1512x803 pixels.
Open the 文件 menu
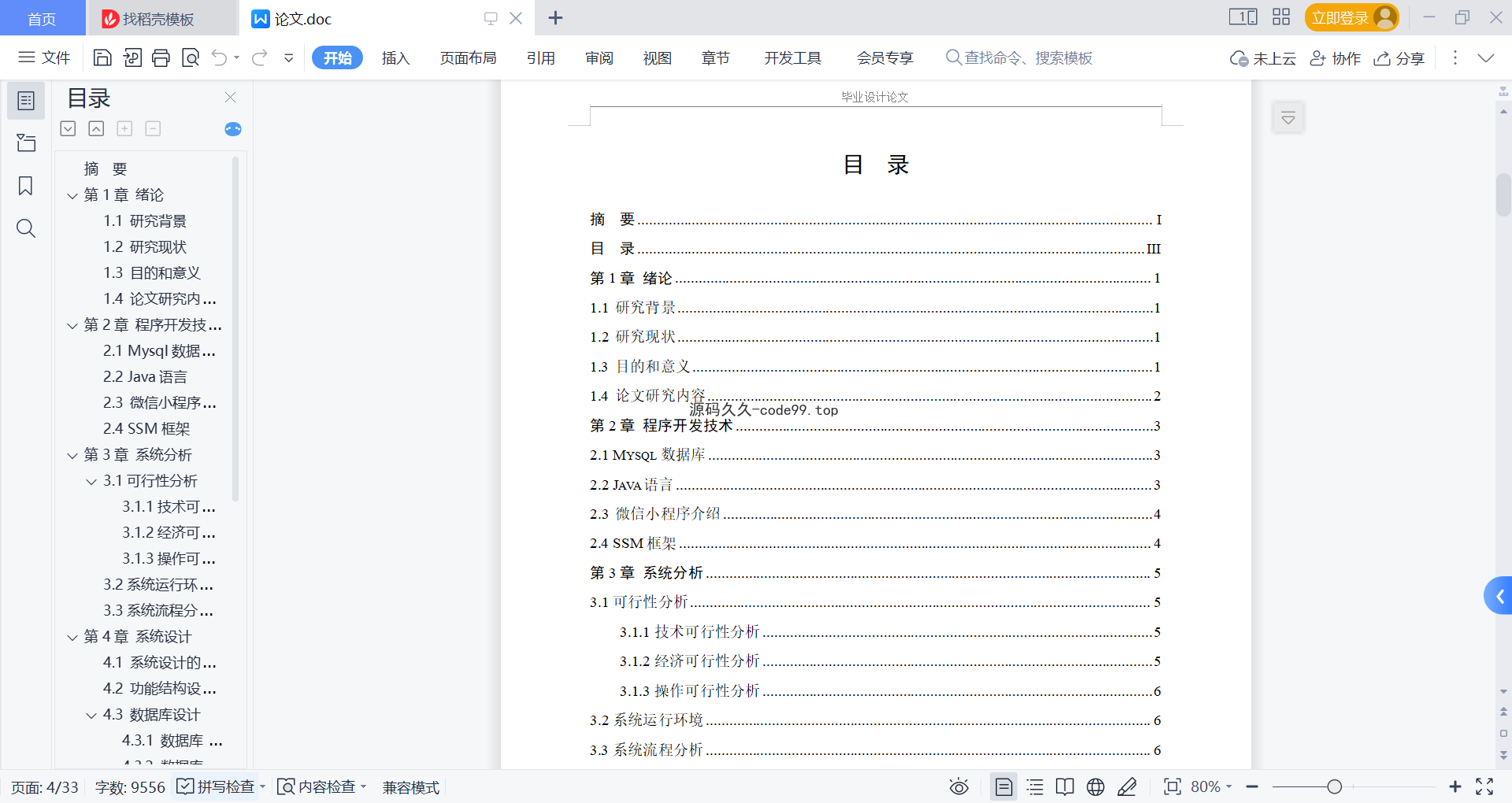(x=44, y=57)
